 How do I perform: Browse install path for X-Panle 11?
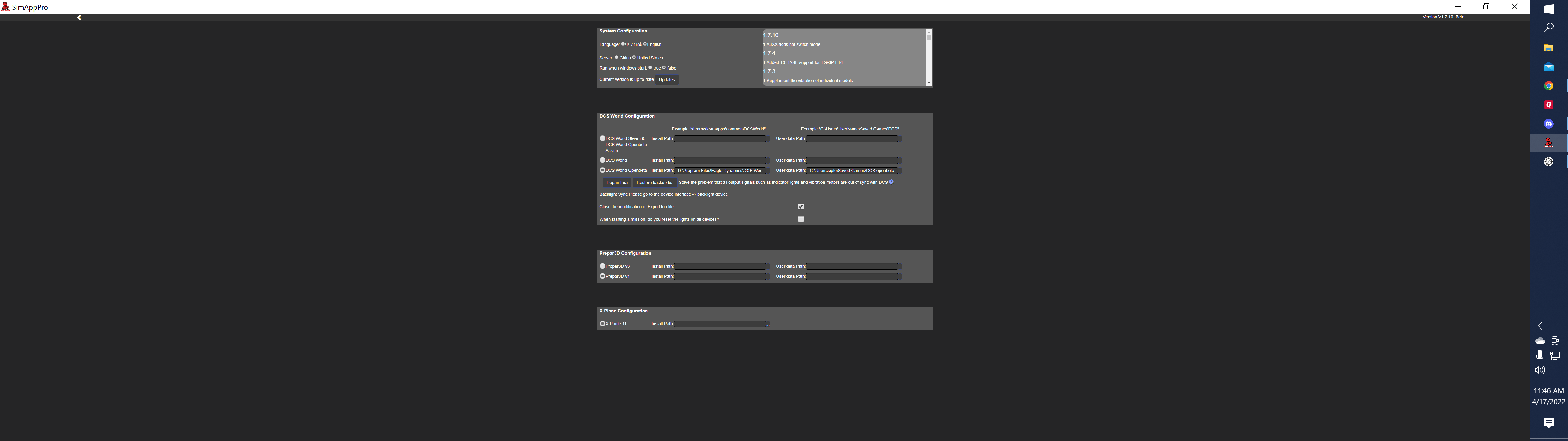click(768, 324)
